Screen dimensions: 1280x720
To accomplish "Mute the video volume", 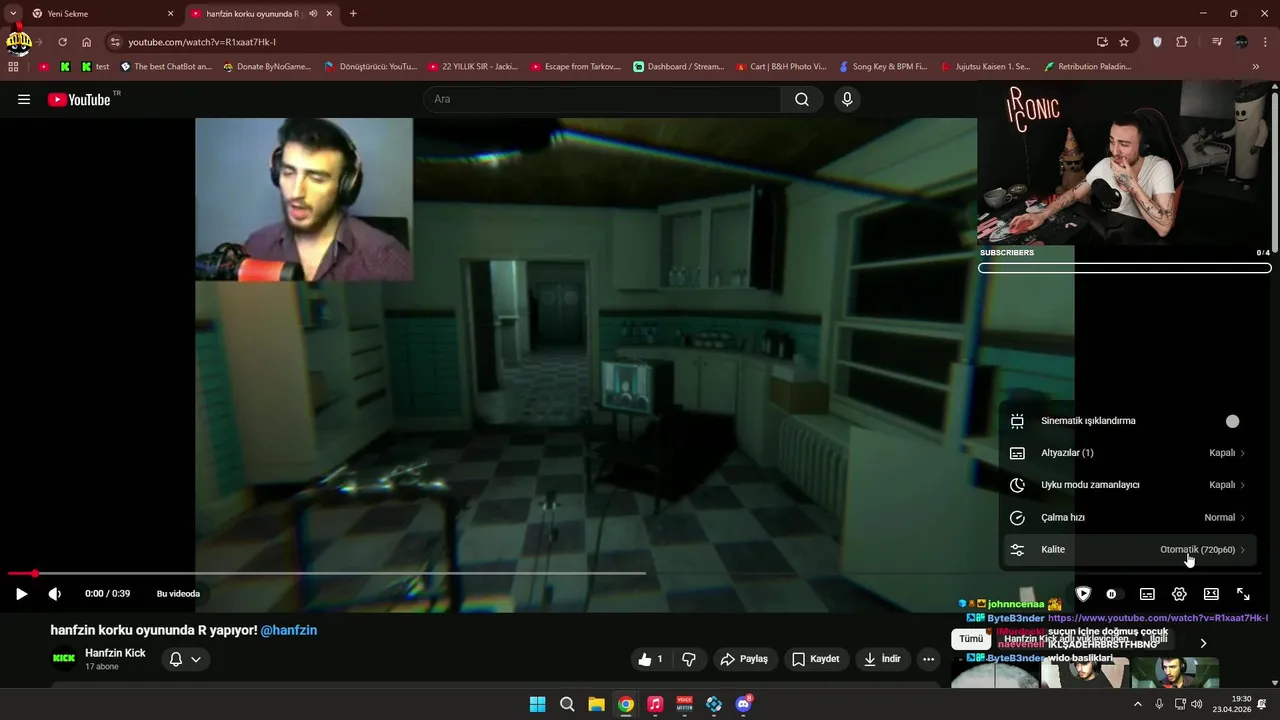I will click(x=55, y=594).
